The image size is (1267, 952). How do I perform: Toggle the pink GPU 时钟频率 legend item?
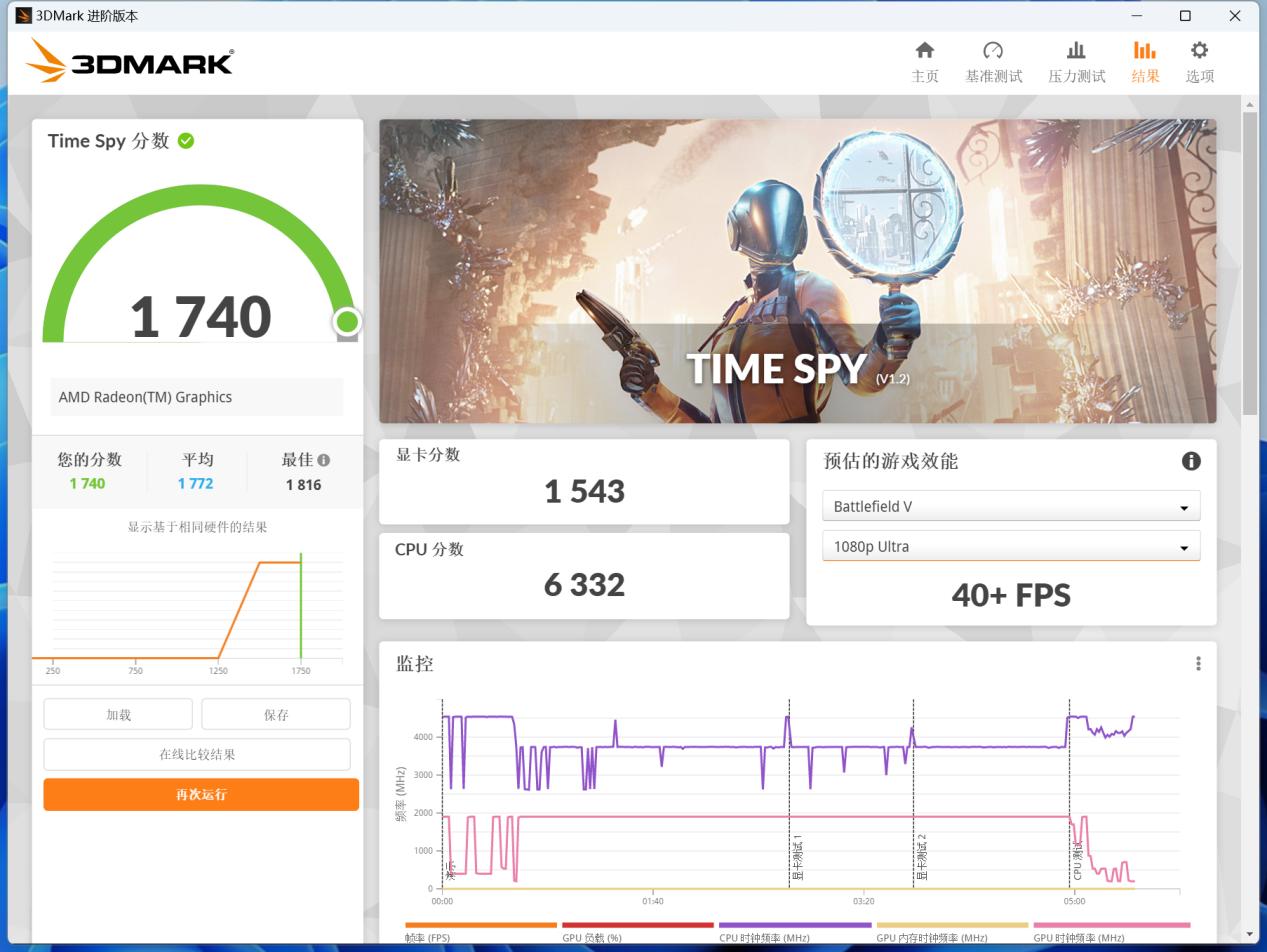(1111, 932)
